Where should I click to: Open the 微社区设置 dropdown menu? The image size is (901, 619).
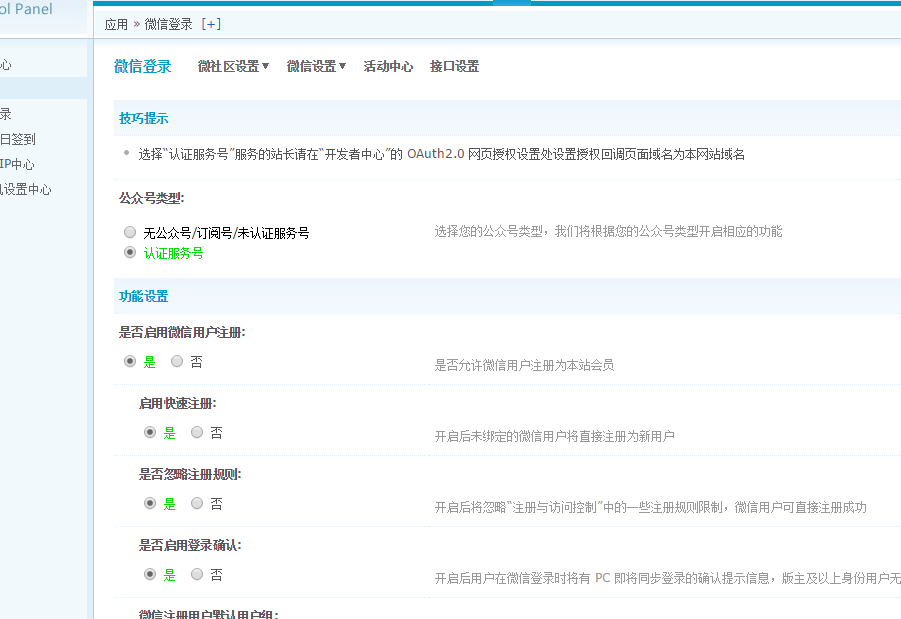coord(233,67)
